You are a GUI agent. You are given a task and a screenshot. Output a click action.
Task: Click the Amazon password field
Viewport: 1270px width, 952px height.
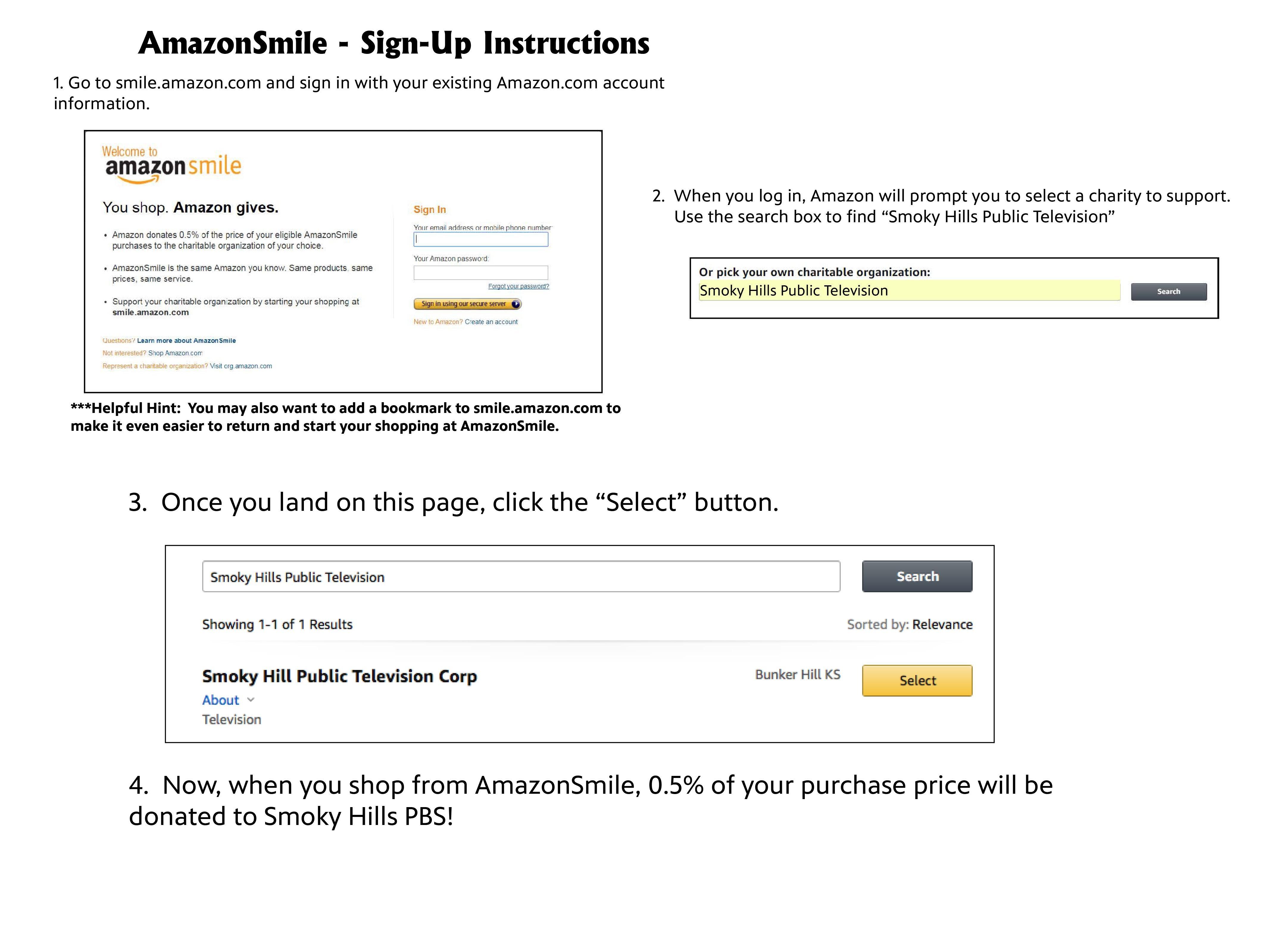481,273
